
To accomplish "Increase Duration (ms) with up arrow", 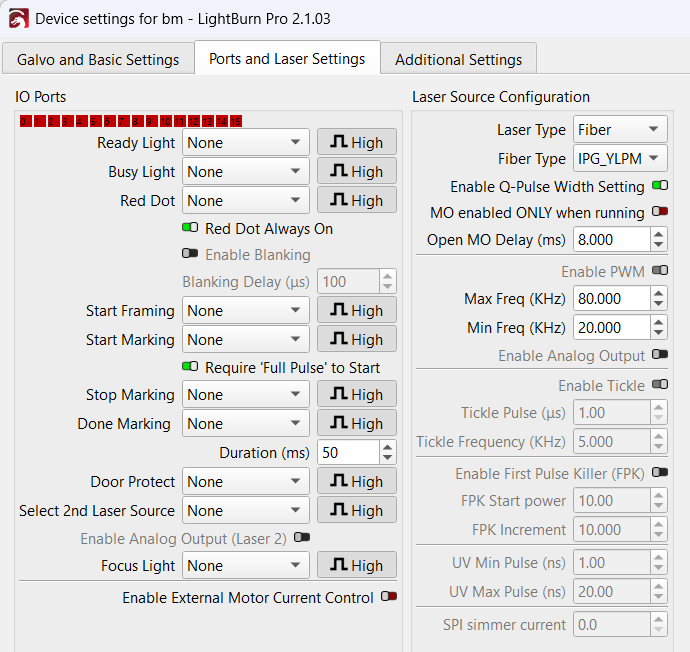I will (x=387, y=447).
